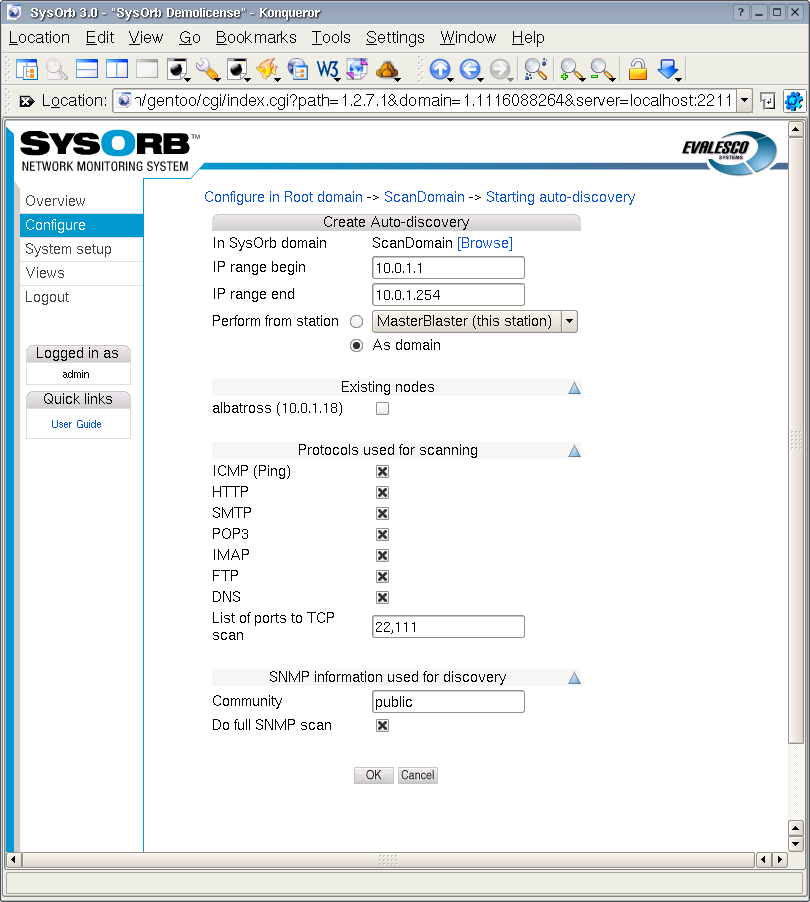
Task: Click the globe with window toolbar icon
Action: pos(297,70)
